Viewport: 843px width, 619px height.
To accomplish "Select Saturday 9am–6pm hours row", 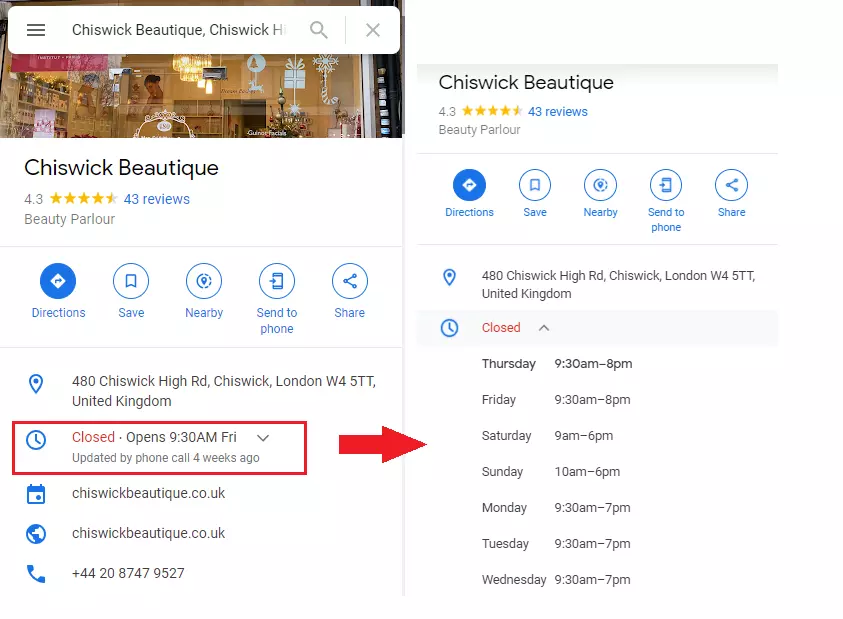I will click(x=547, y=436).
